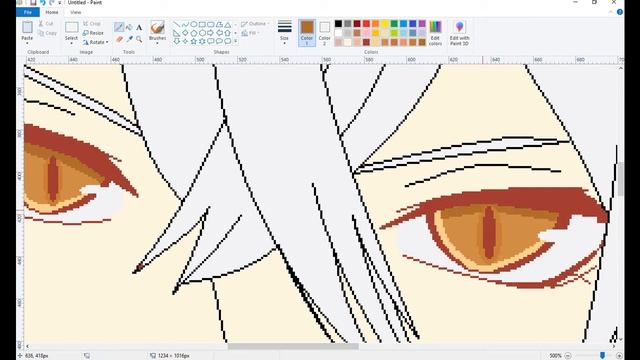640x360 pixels.
Task: Choose the Oval shape
Action: point(193,24)
